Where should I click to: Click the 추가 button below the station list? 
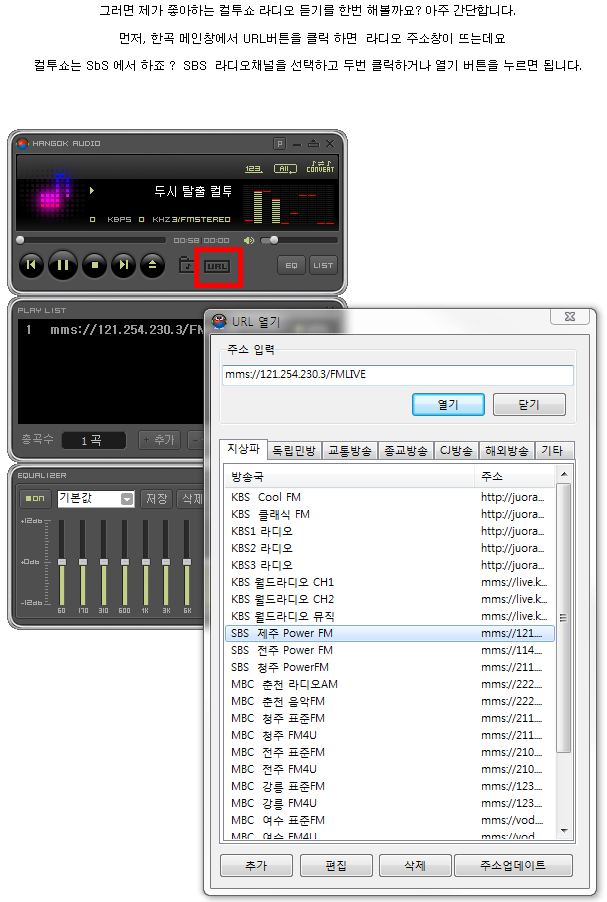pyautogui.click(x=257, y=865)
